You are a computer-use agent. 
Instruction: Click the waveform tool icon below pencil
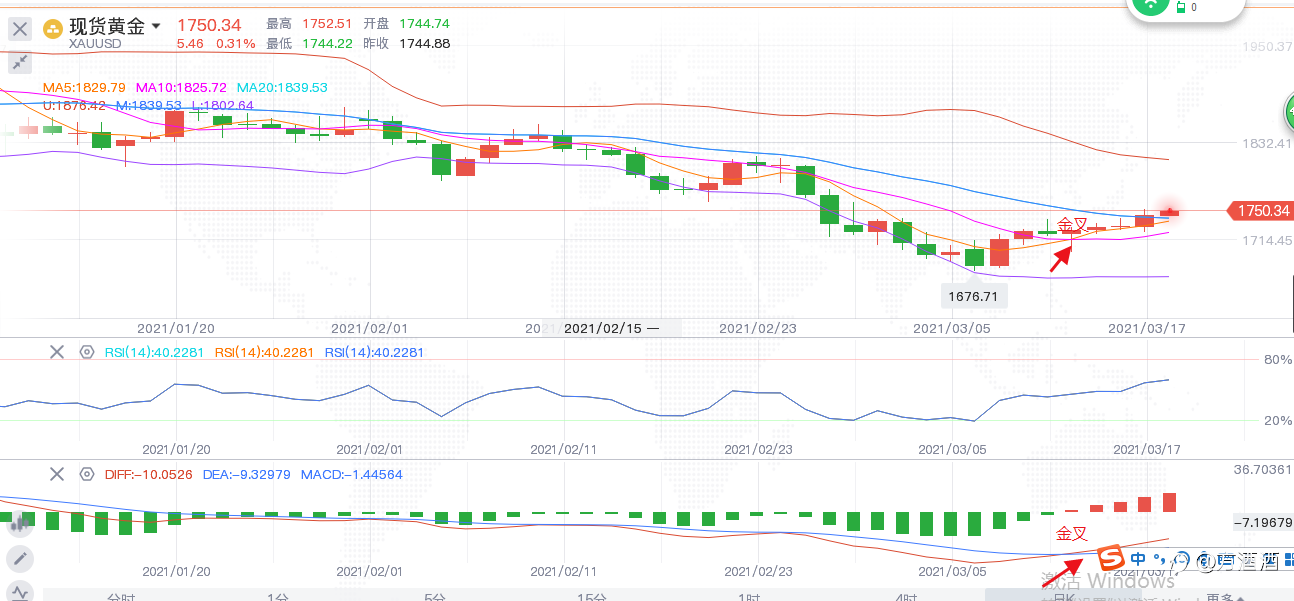point(20,591)
